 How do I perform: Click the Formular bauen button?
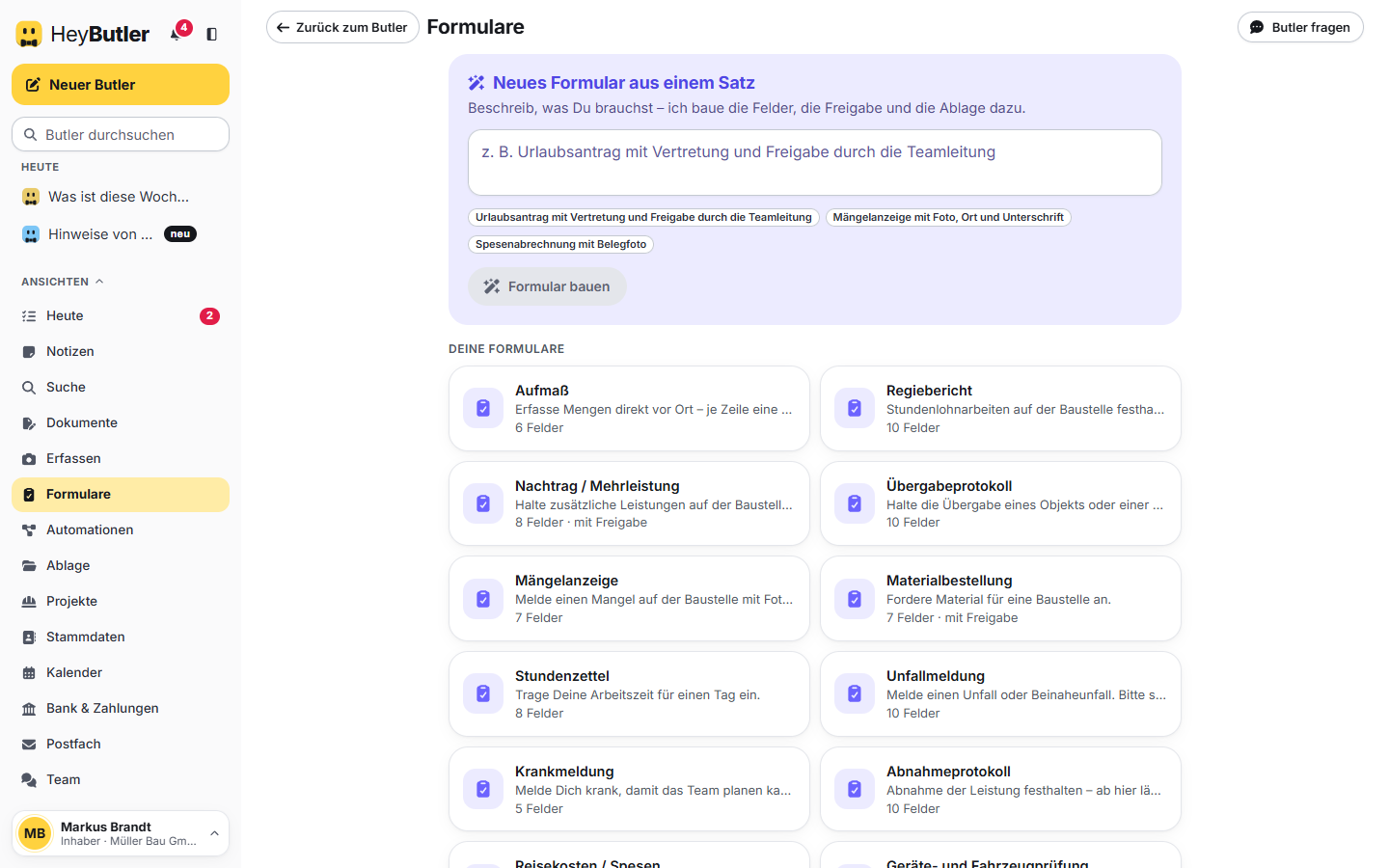coord(547,286)
